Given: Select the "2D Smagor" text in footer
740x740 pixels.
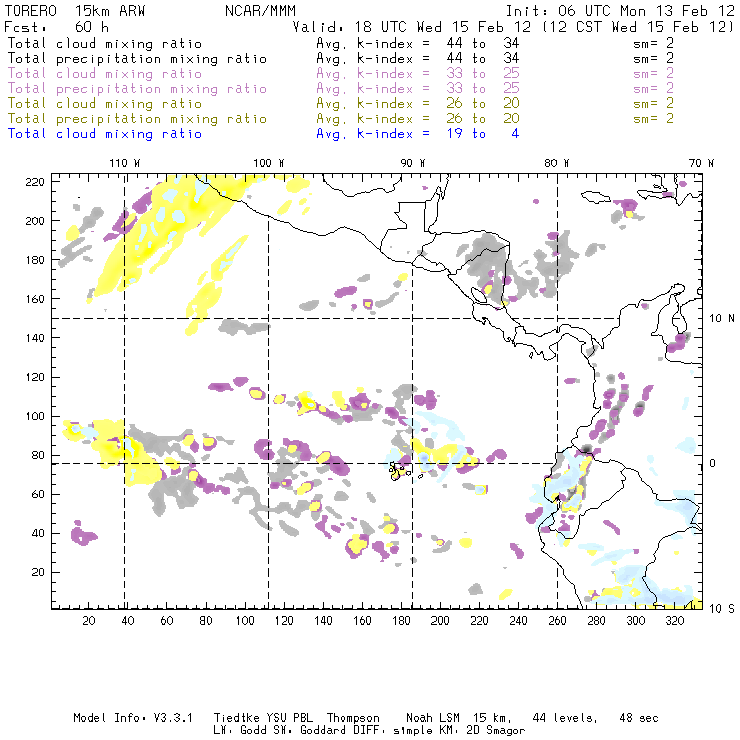Looking at the screenshot, I should tap(496, 731).
